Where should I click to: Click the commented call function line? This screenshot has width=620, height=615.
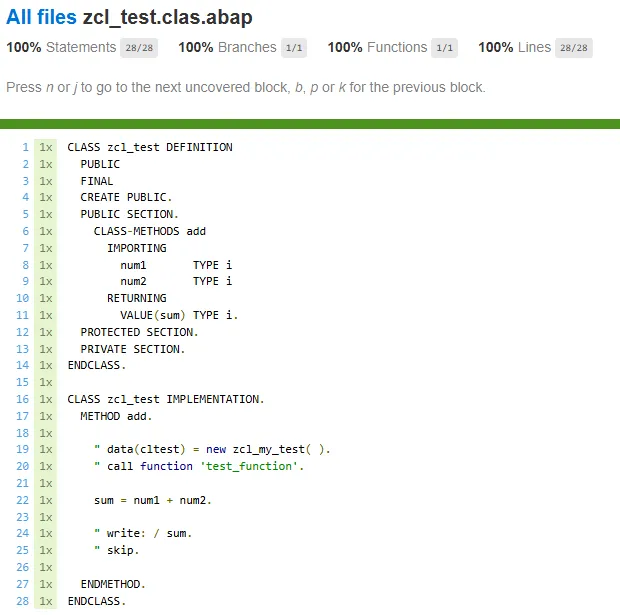[x=199, y=467]
